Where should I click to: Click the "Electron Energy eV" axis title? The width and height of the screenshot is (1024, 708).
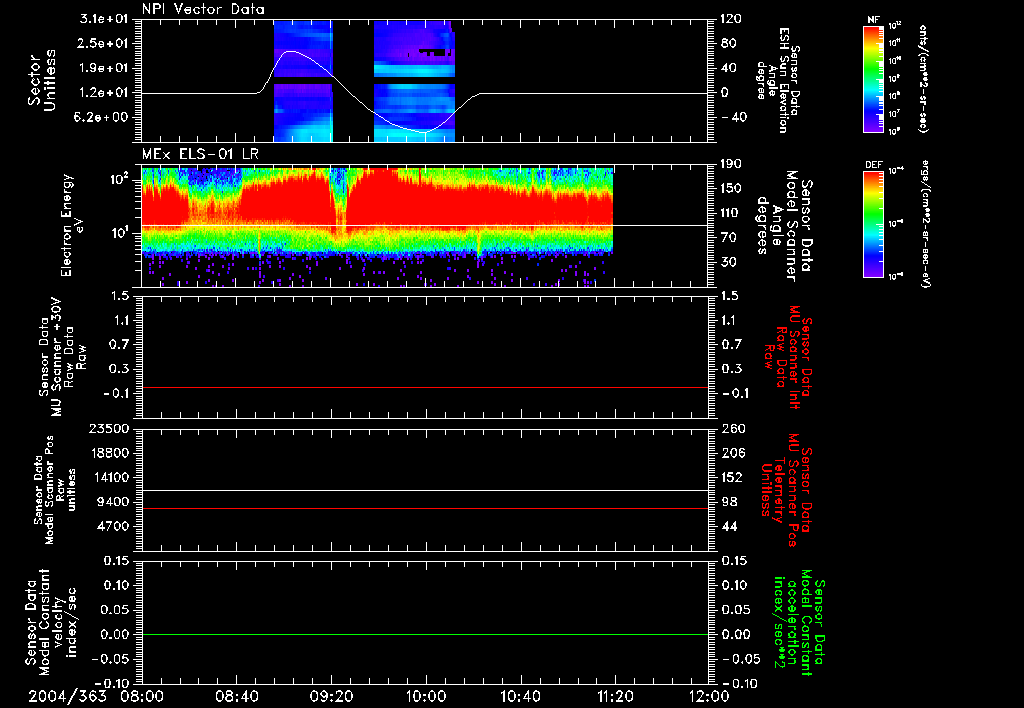[x=74, y=225]
